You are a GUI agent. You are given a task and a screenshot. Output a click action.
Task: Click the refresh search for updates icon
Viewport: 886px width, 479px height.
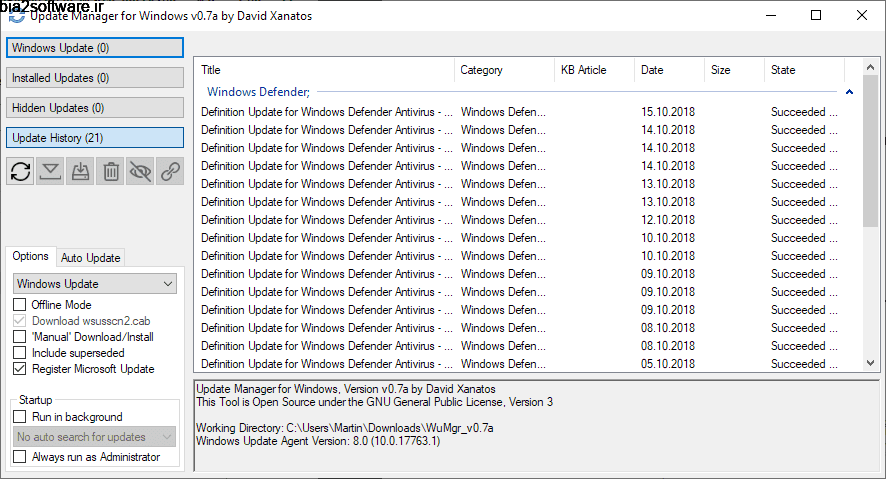click(x=20, y=172)
